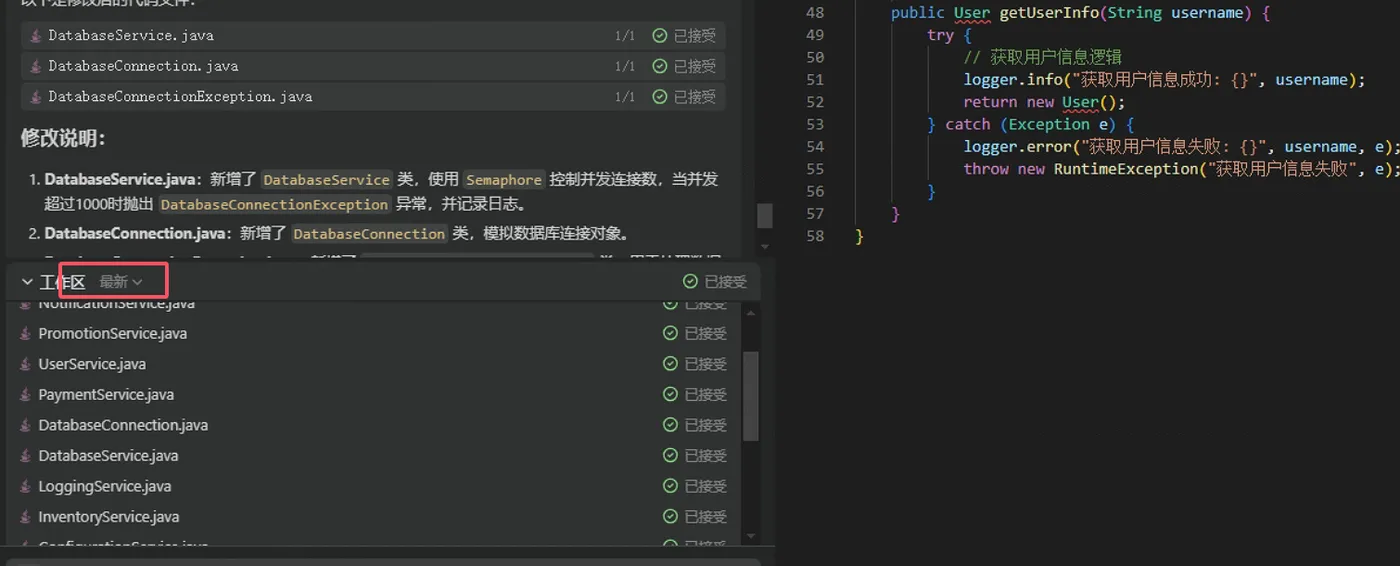Click accepted checkmark on InventoryService.java row
The height and width of the screenshot is (566, 1400).
(x=670, y=517)
